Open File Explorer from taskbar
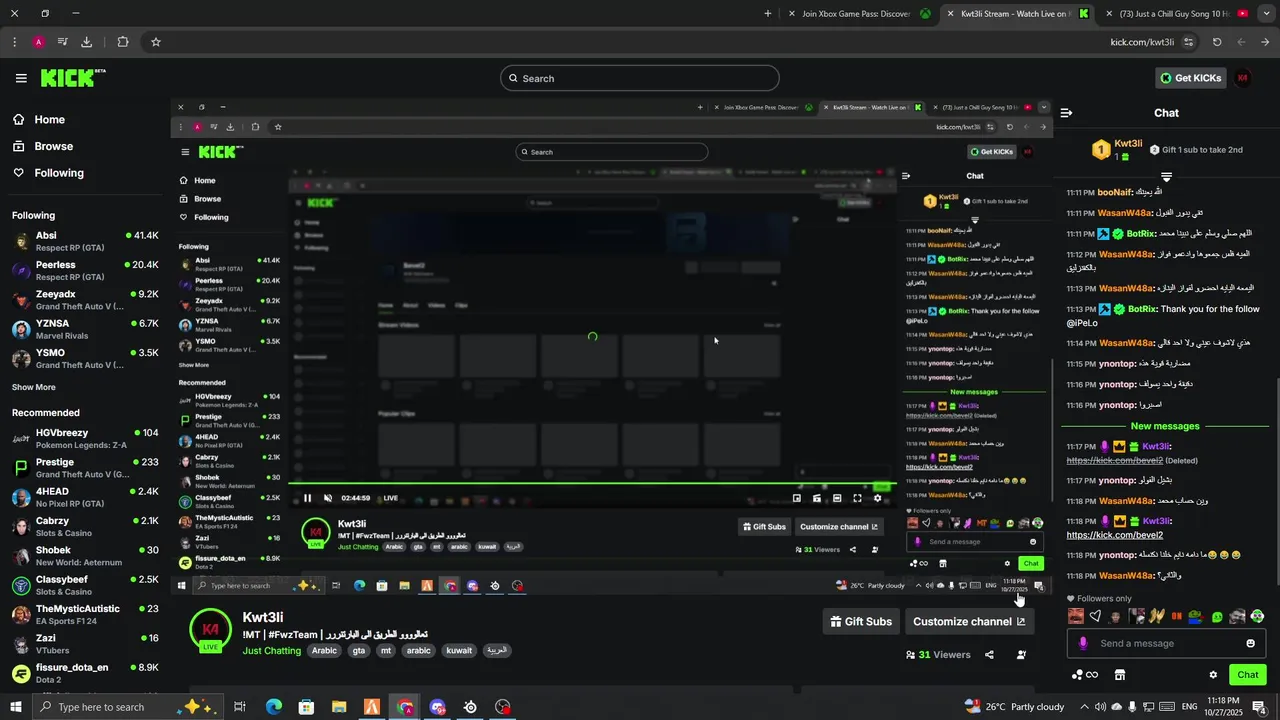This screenshot has width=1280, height=720. coord(339,707)
